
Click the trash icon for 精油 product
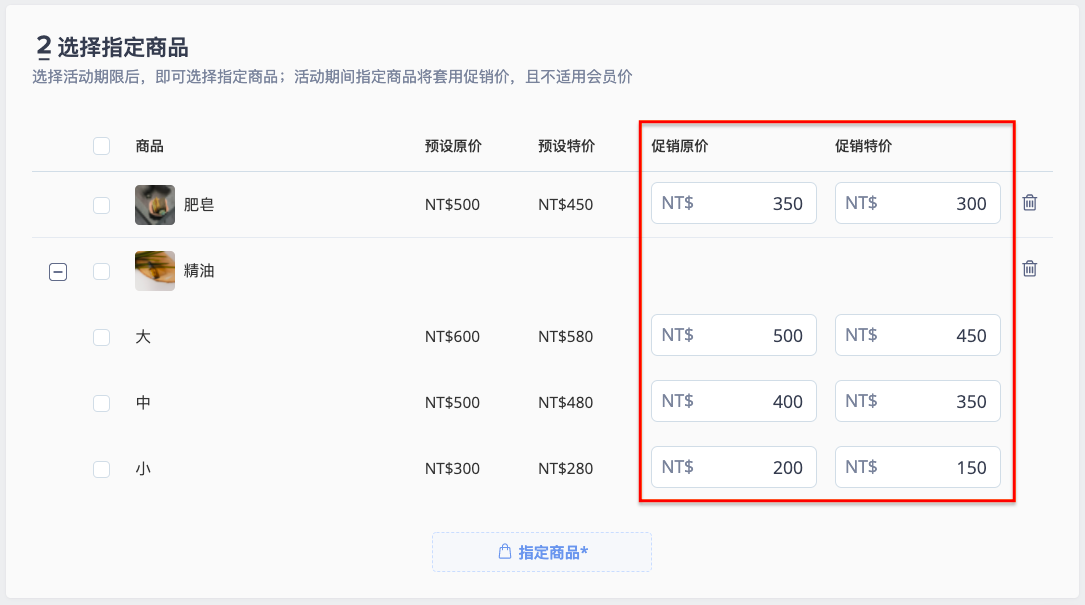click(1030, 268)
